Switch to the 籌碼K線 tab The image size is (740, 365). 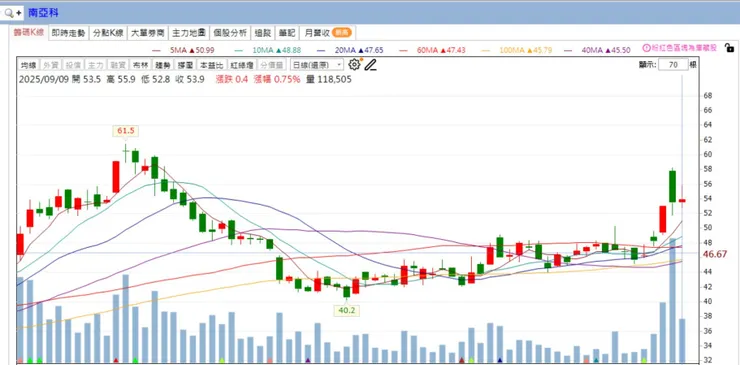tap(29, 33)
